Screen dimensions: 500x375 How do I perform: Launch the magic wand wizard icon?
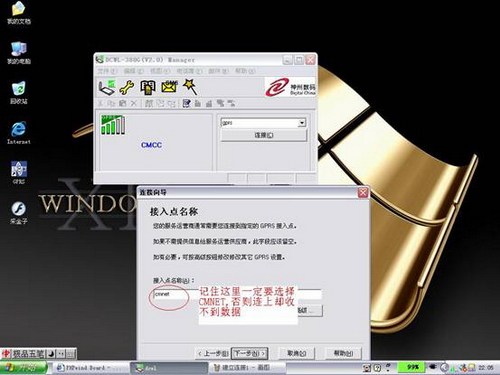pos(190,87)
